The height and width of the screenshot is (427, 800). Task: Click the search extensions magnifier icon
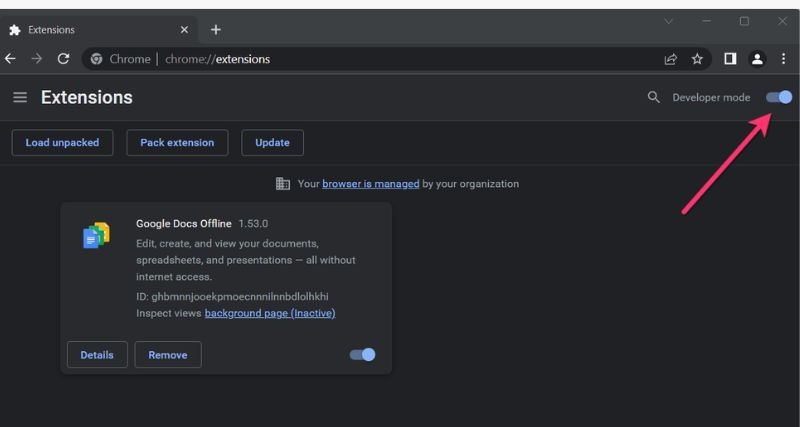[x=654, y=98]
